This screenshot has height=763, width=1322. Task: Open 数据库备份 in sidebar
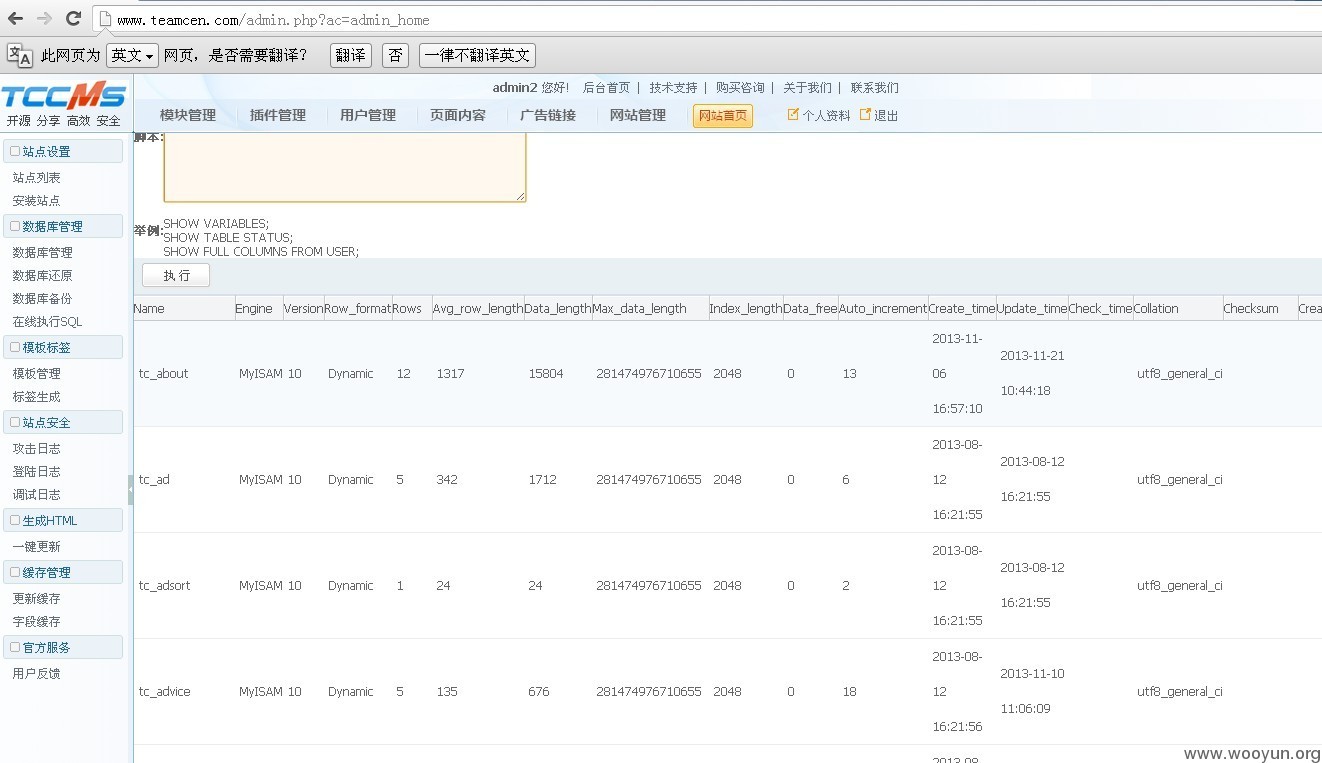43,299
